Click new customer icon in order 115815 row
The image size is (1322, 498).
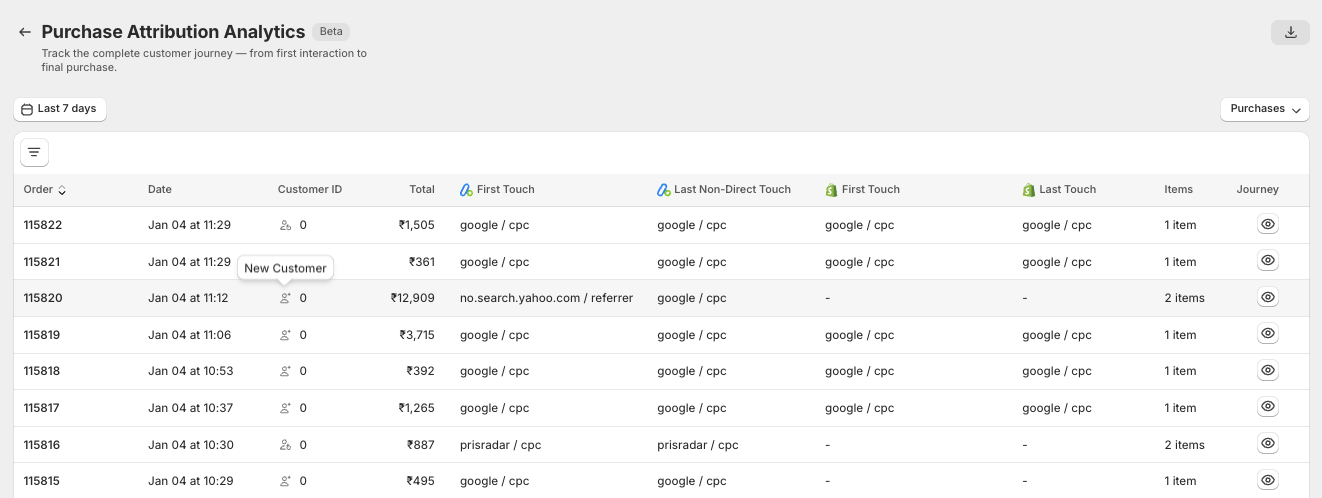pyautogui.click(x=285, y=481)
